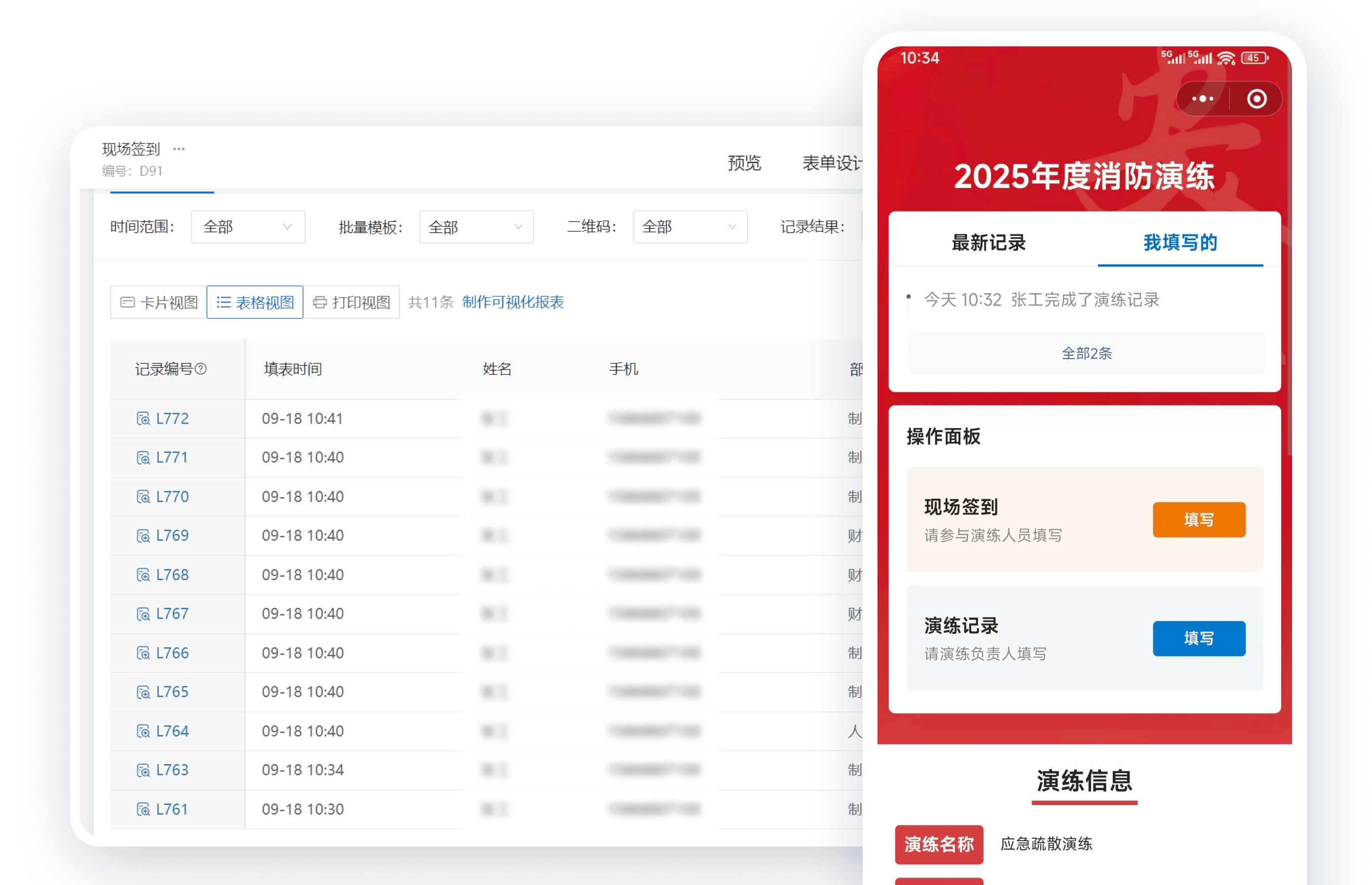1372x885 pixels.
Task: Switch to 卡片视图
Action: [158, 302]
